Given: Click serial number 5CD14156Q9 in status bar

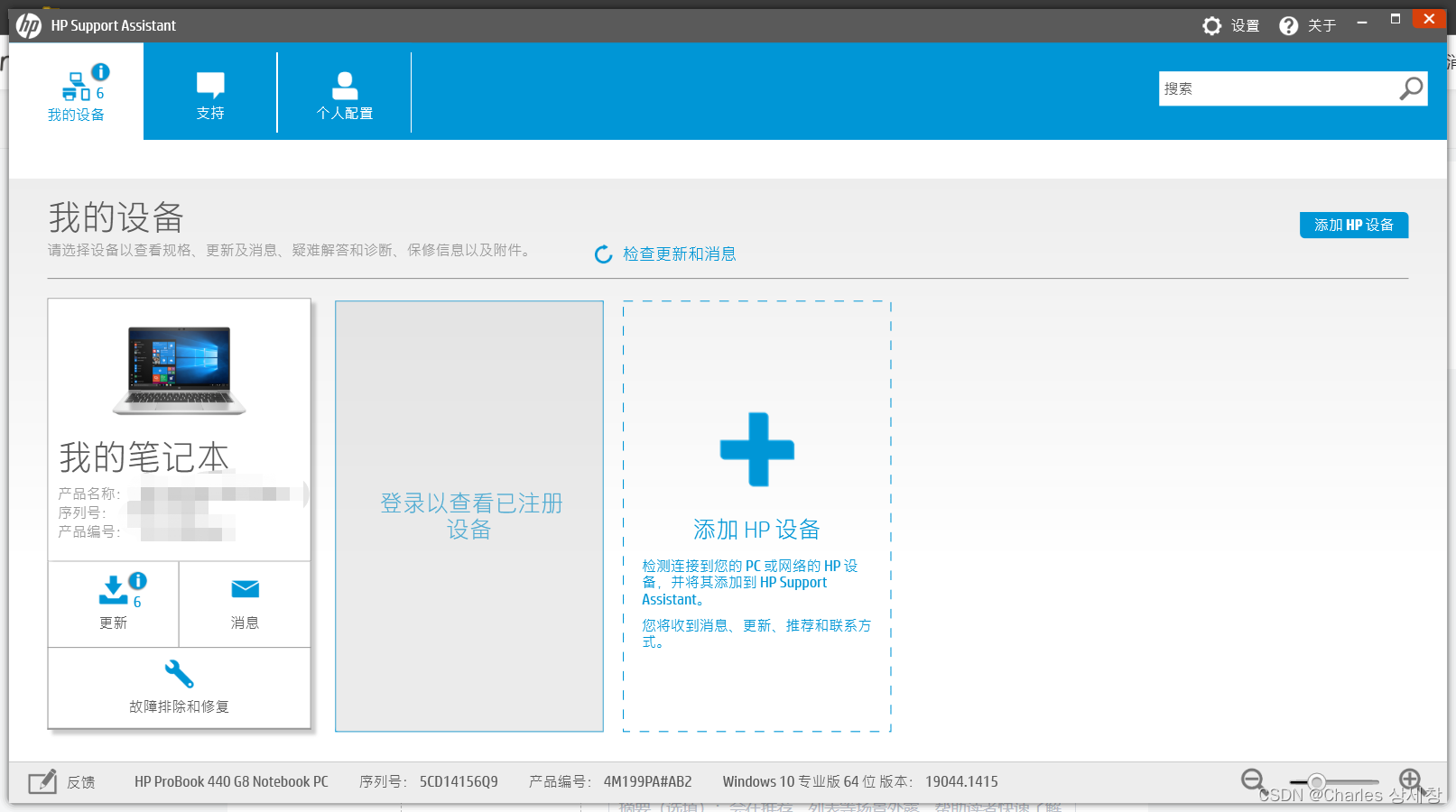Looking at the screenshot, I should coord(459,781).
